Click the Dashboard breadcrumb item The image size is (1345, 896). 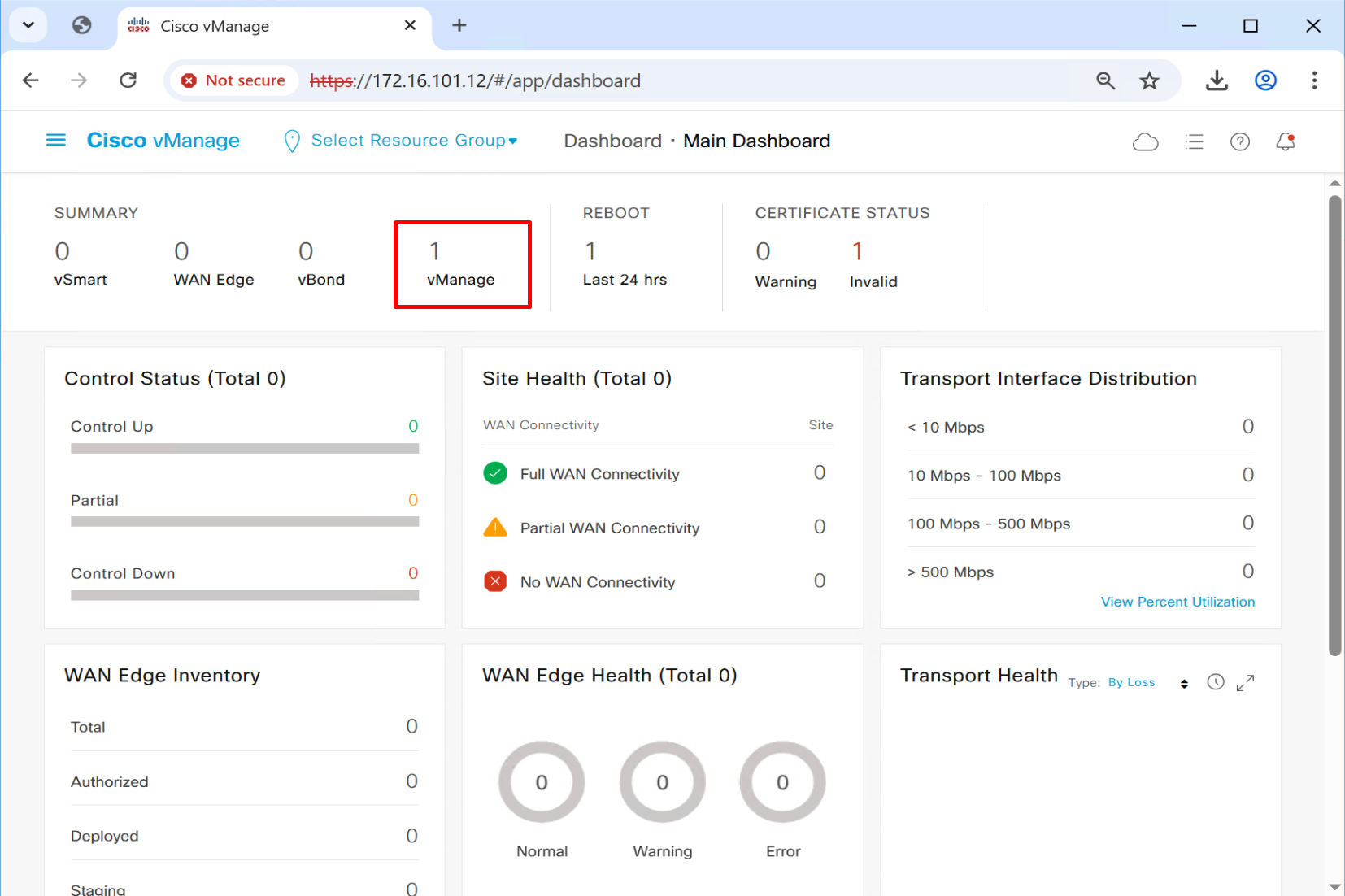612,141
